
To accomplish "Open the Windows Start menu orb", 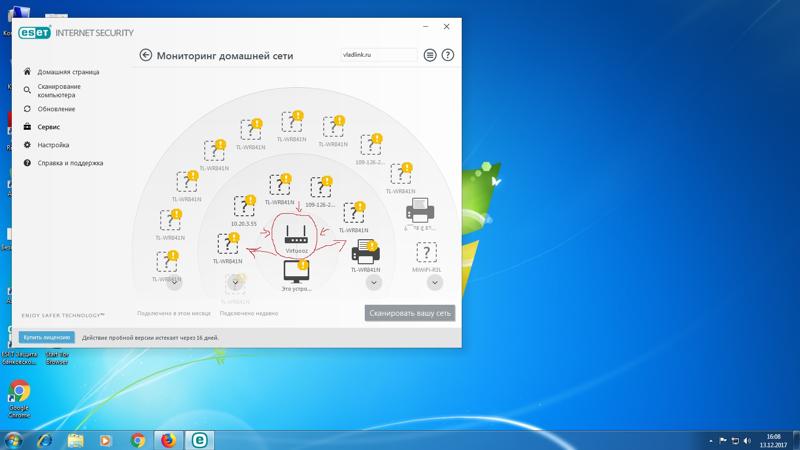I will click(13, 440).
